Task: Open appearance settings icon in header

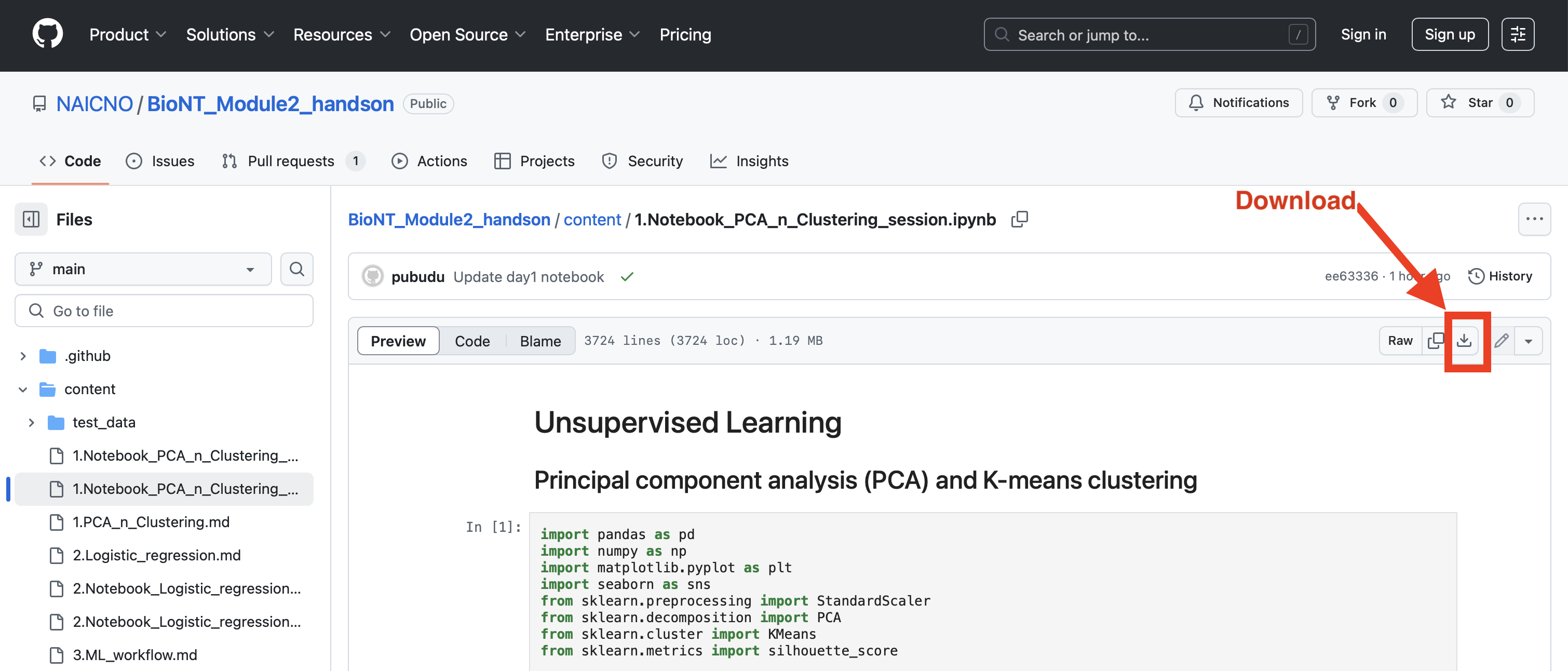Action: [1518, 35]
